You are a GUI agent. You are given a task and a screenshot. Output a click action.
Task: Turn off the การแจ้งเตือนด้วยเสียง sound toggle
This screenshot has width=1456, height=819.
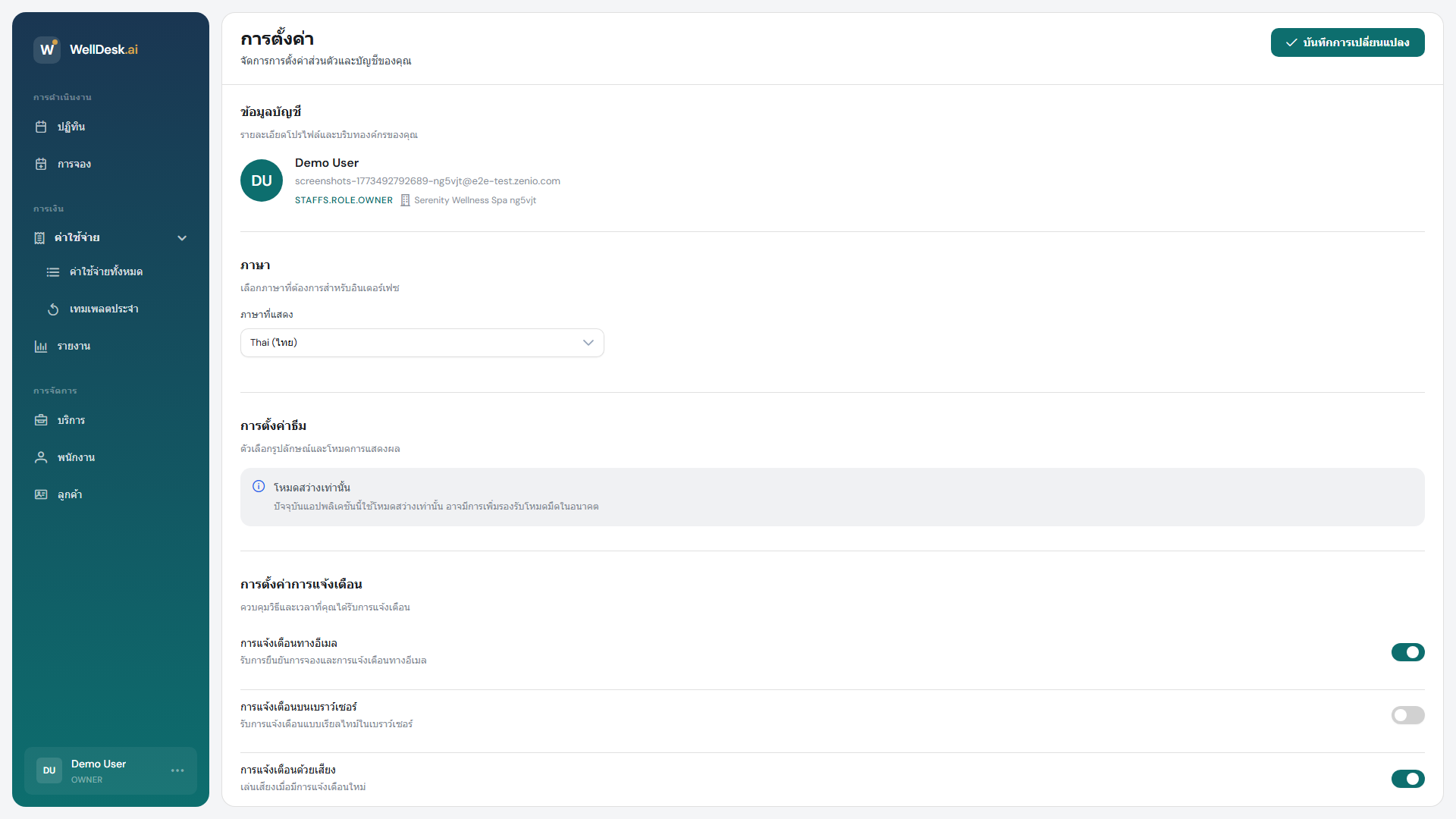pyautogui.click(x=1407, y=779)
